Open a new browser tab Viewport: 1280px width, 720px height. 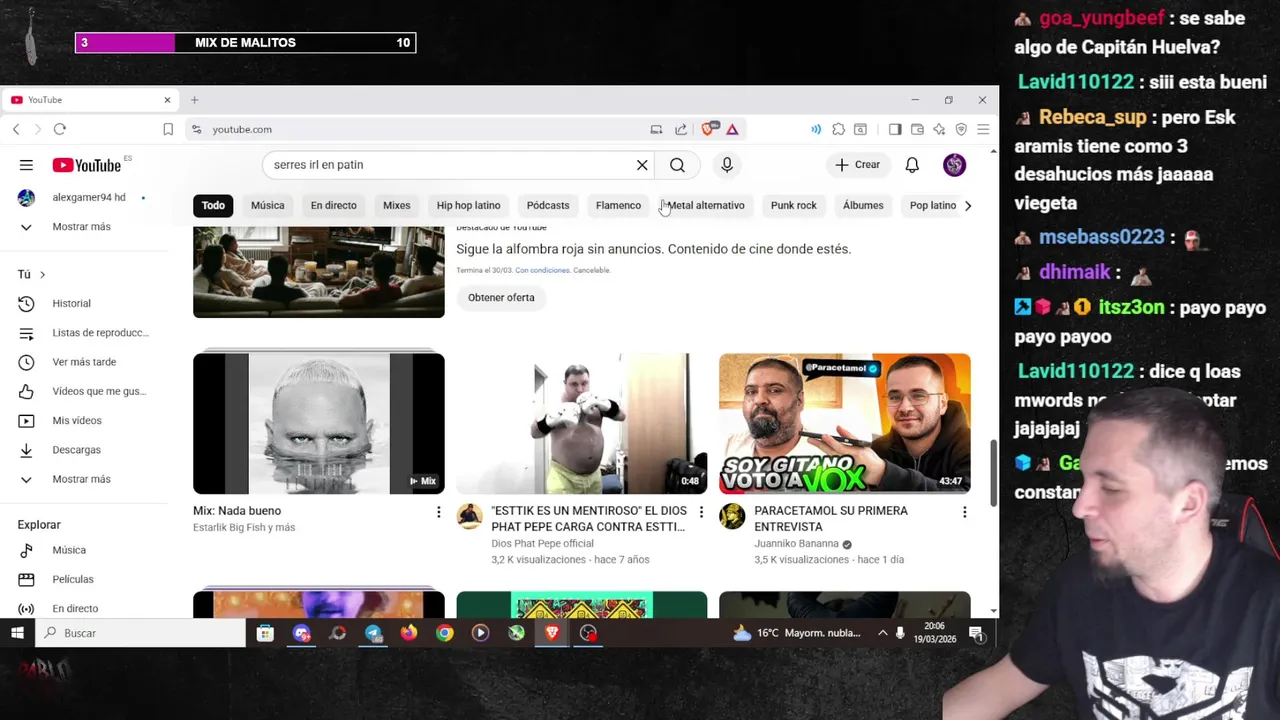pyautogui.click(x=195, y=100)
